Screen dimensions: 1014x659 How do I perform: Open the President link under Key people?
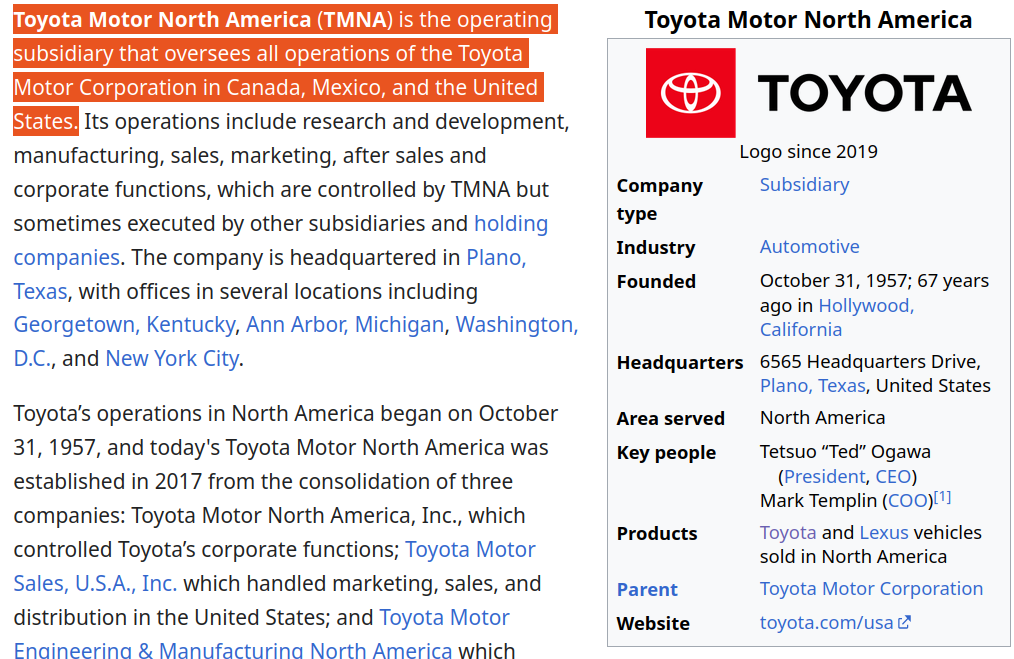coord(825,477)
